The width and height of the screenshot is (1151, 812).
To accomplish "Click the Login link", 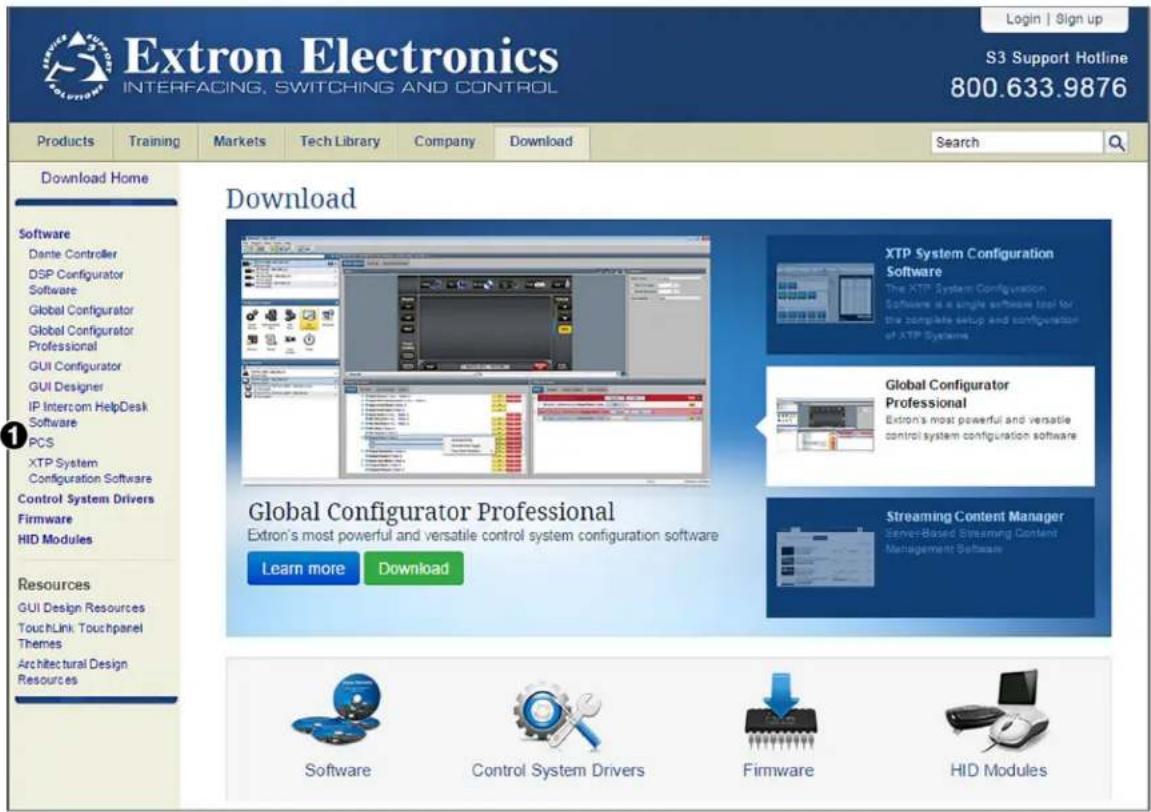I will pos(1023,19).
